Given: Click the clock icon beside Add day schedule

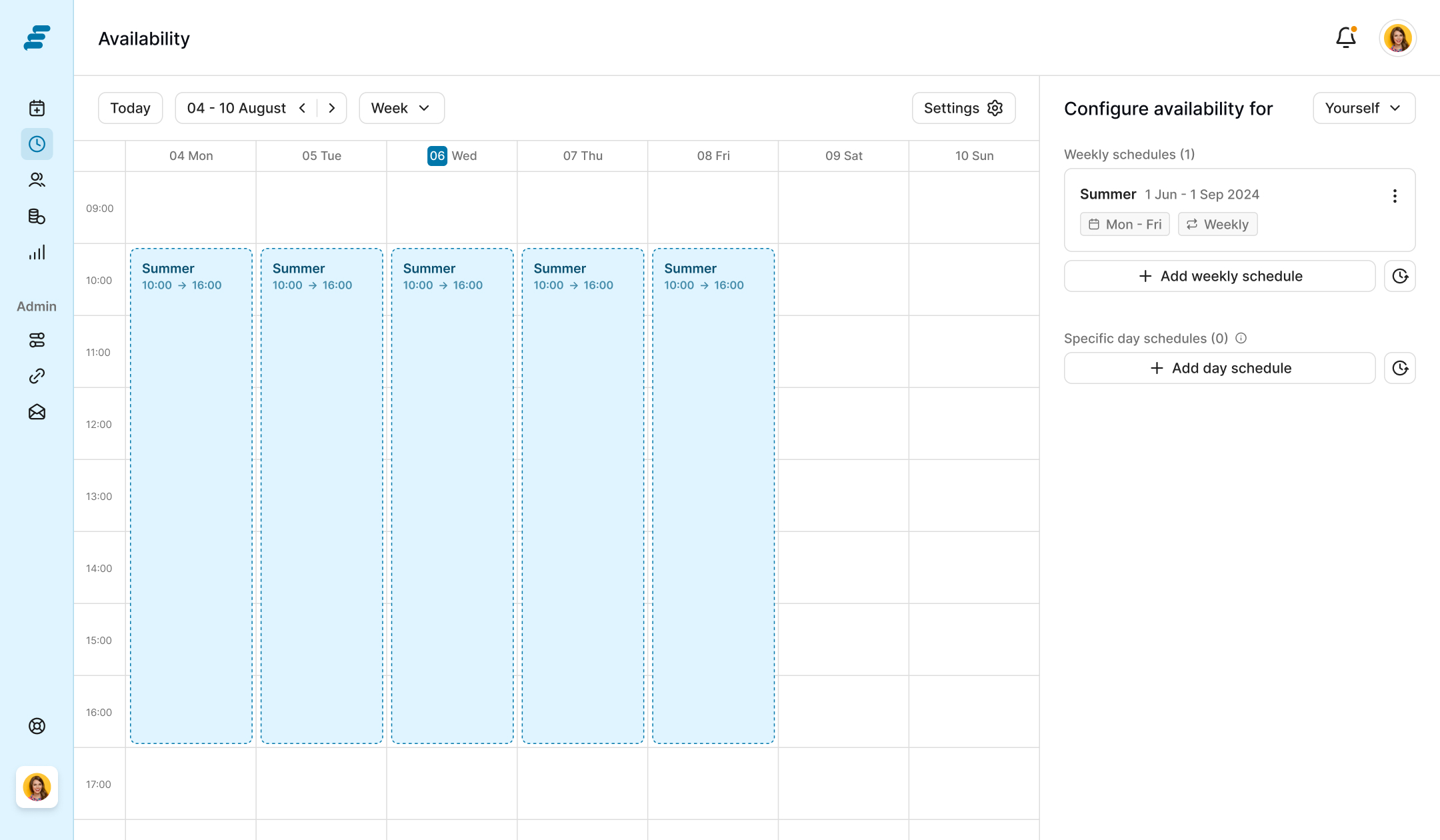Looking at the screenshot, I should (1399, 368).
